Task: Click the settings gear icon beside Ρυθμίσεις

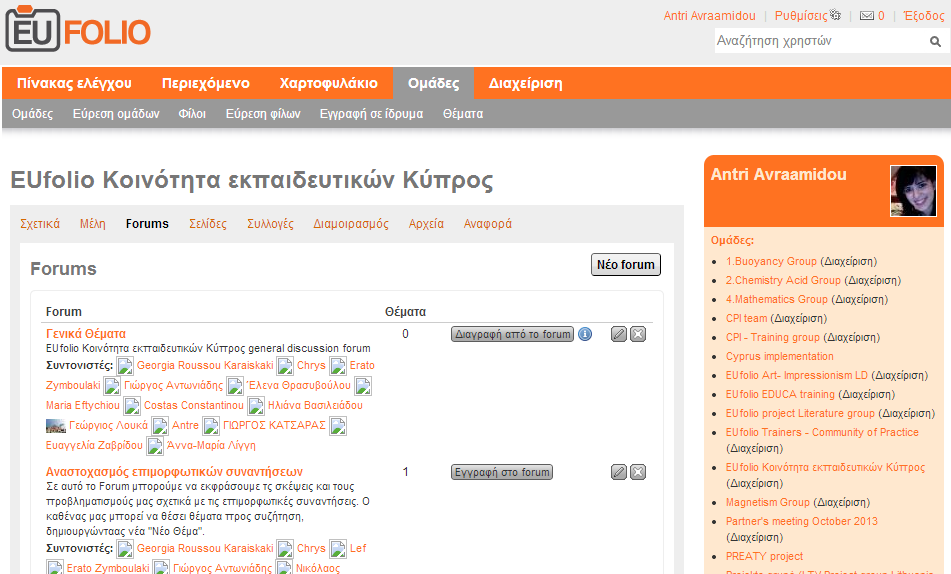Action: pyautogui.click(x=835, y=15)
